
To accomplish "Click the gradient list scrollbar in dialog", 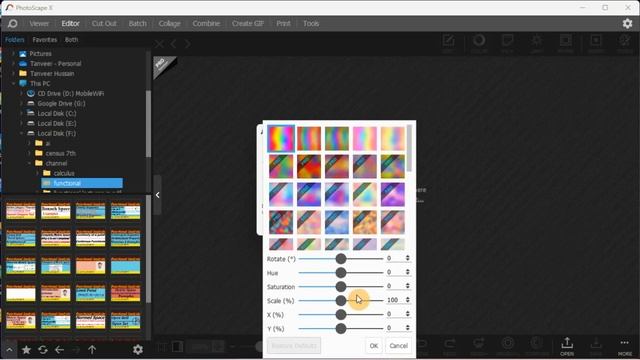I will coord(409,149).
